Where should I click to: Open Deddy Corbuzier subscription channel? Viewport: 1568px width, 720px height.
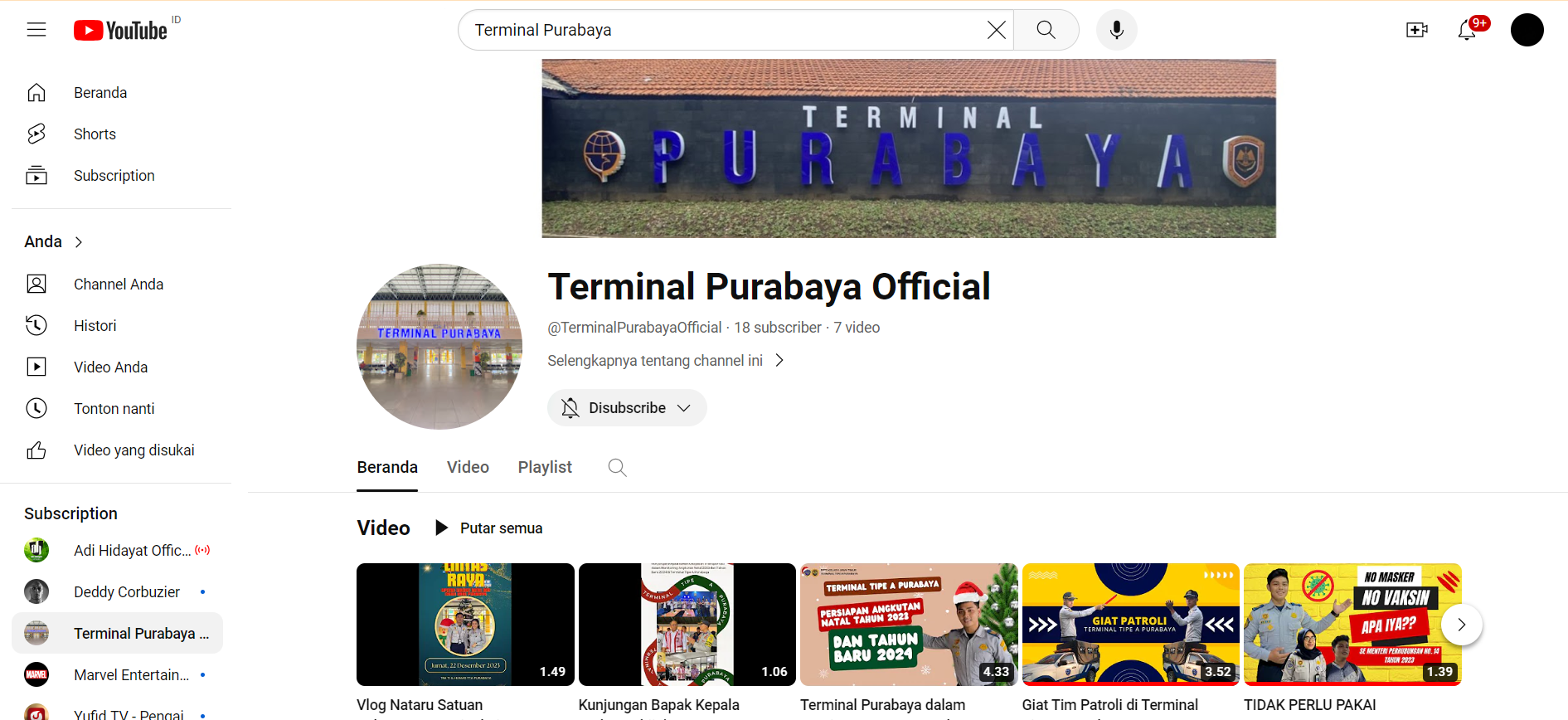(x=126, y=592)
